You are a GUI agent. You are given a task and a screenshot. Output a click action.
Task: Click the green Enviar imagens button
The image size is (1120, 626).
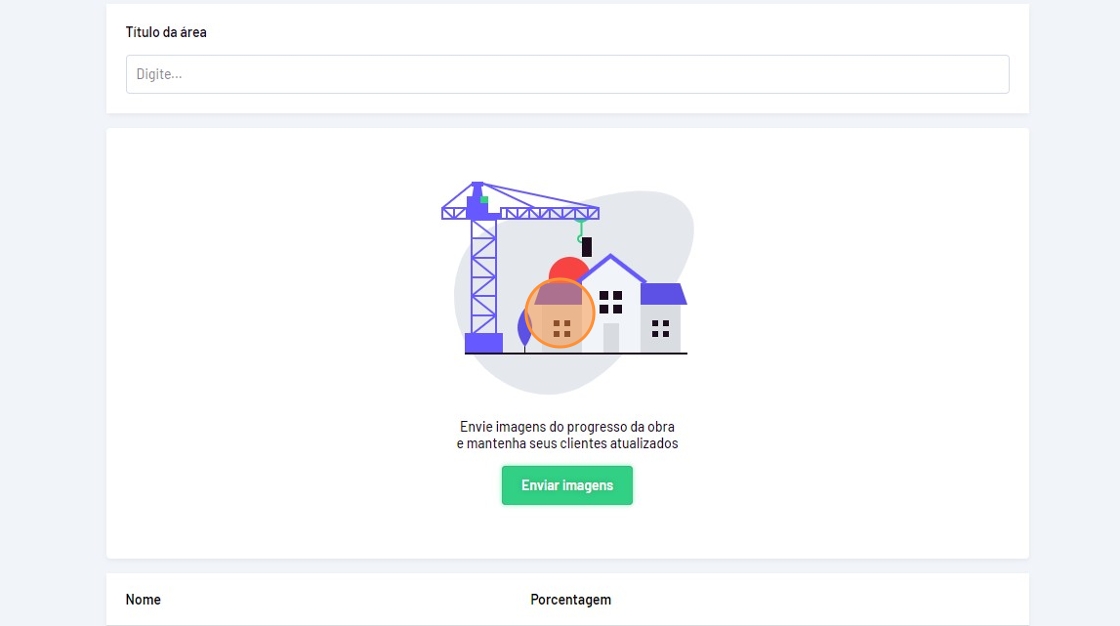[x=567, y=485]
